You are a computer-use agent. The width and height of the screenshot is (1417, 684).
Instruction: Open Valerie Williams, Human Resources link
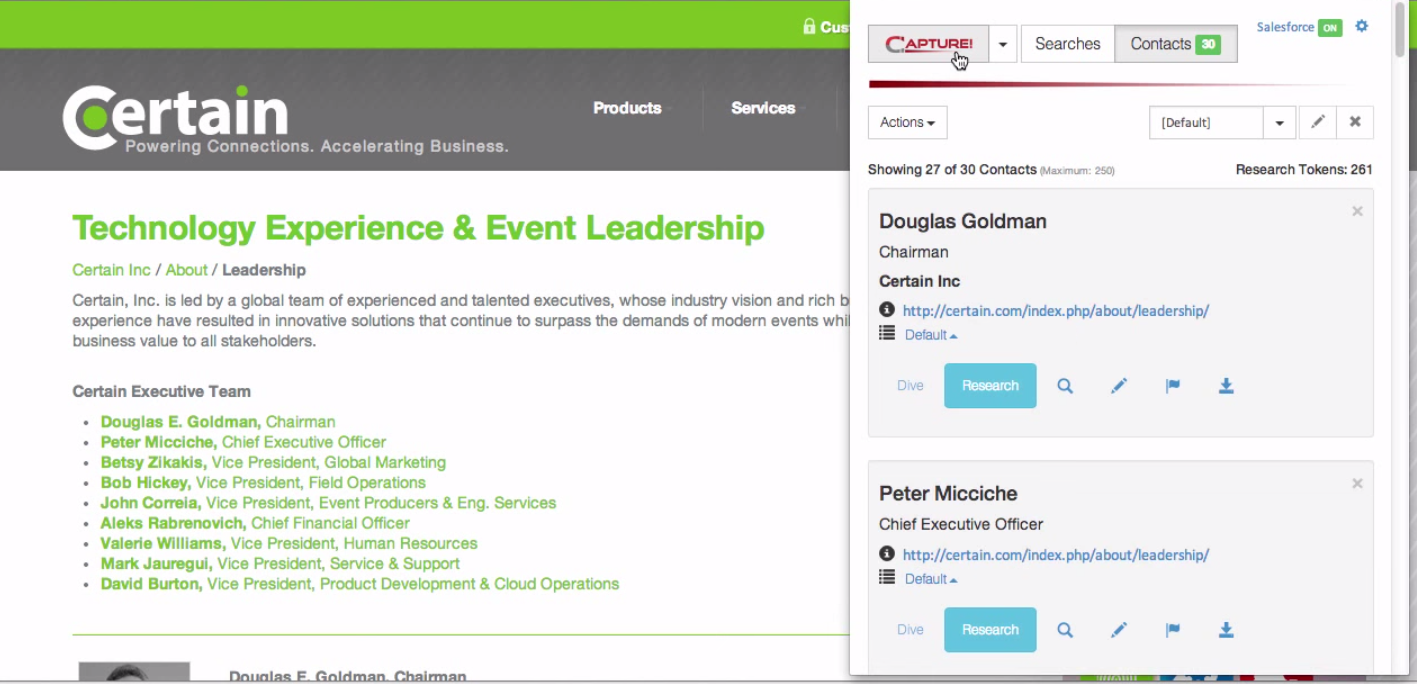289,544
